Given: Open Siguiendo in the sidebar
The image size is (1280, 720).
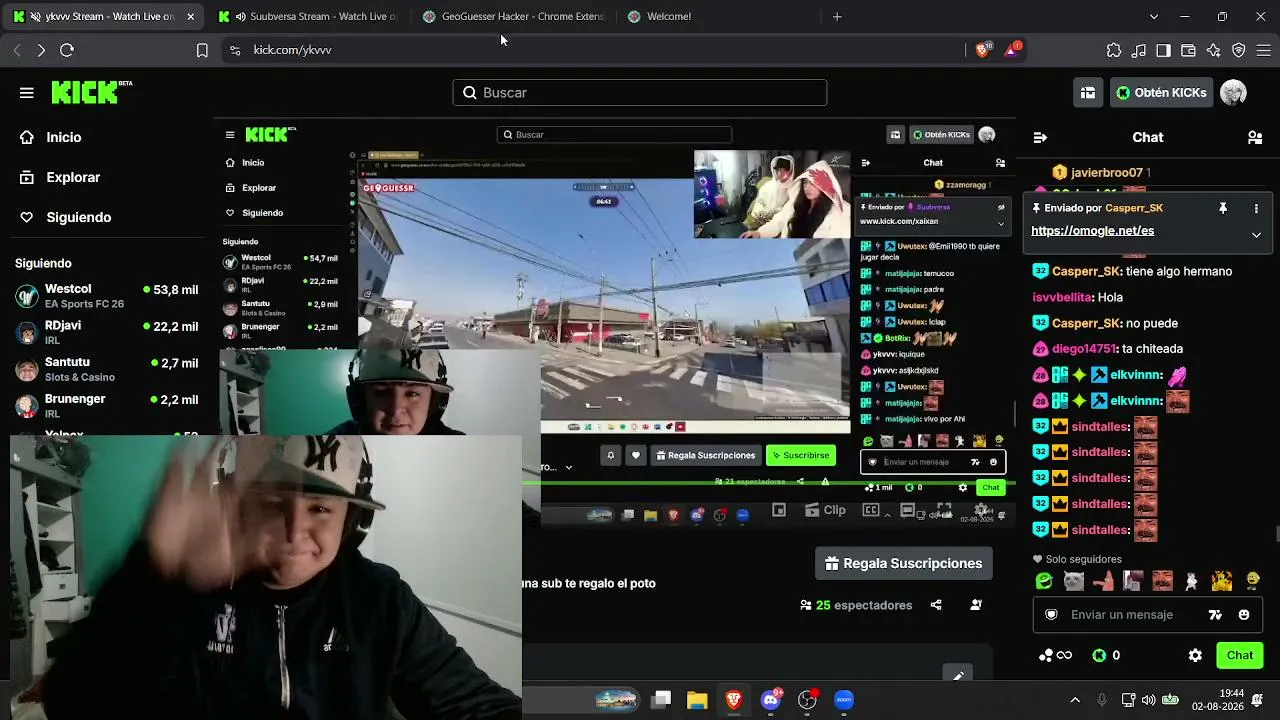Looking at the screenshot, I should (78, 218).
